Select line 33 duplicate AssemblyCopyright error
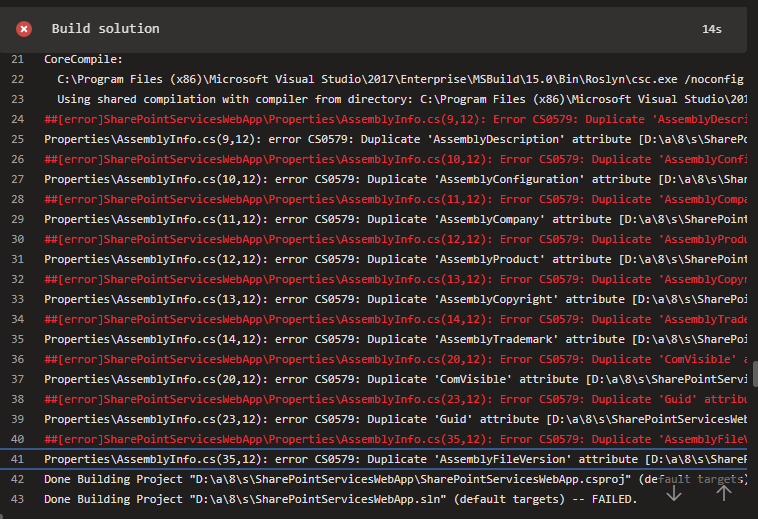Viewport: 758px width, 520px height. (373, 299)
